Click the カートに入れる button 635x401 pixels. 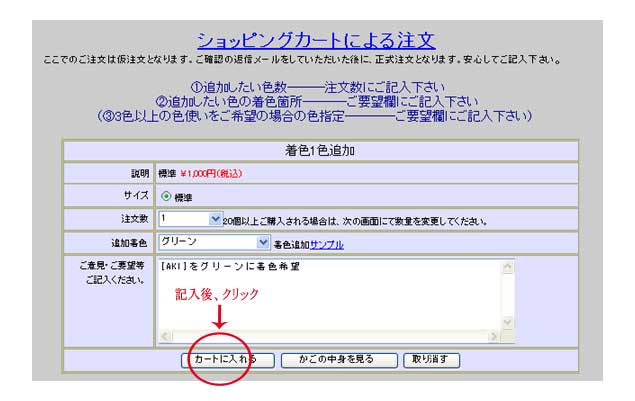(228, 360)
